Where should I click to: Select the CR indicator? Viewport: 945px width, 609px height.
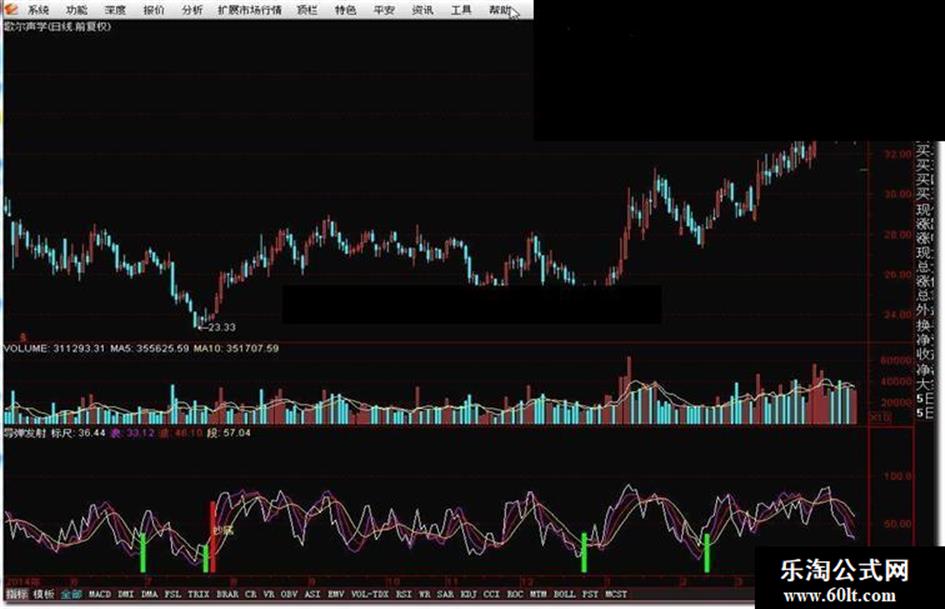coord(251,594)
